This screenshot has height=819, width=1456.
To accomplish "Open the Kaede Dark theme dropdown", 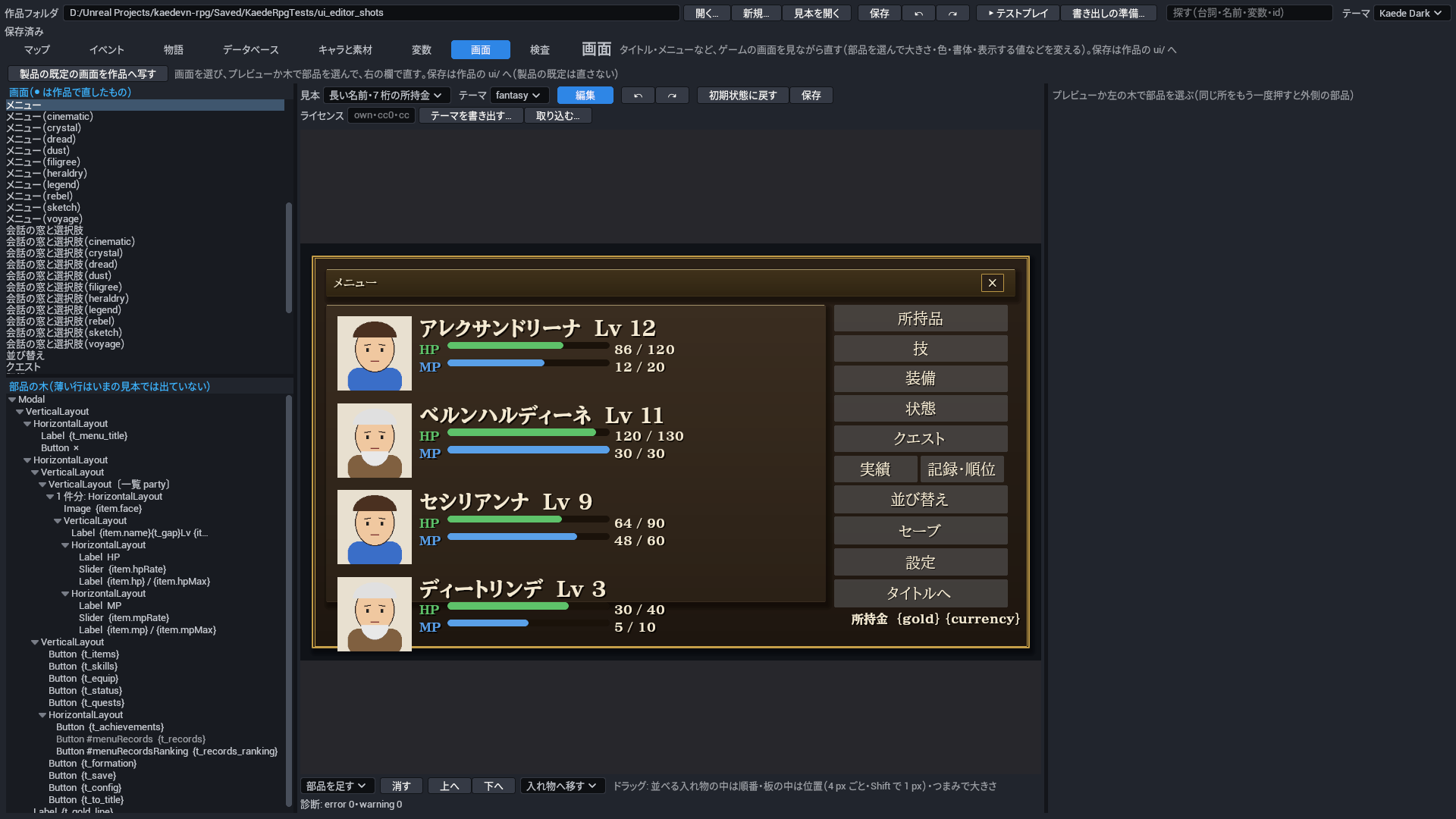I will click(x=1410, y=13).
